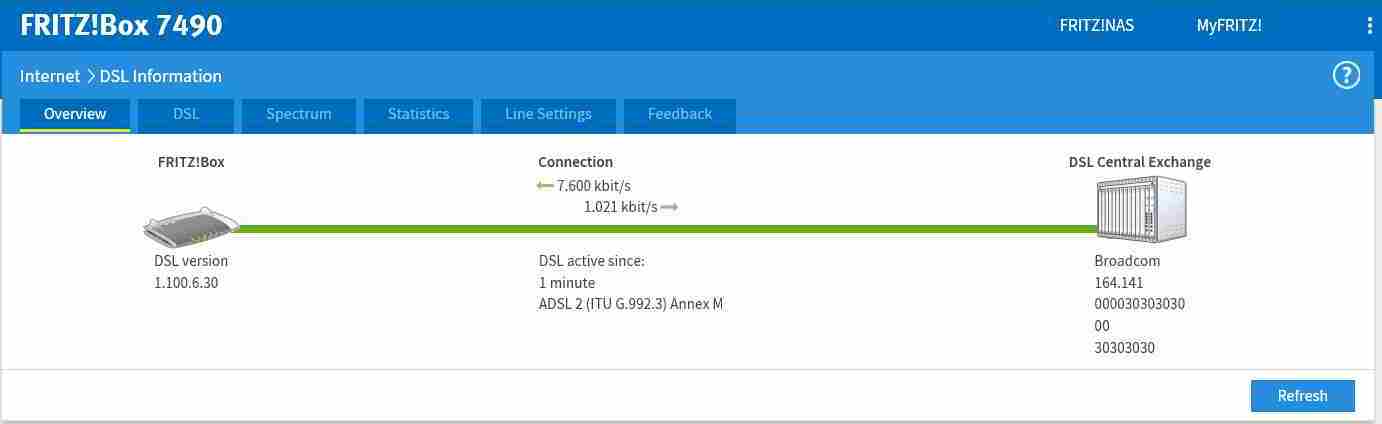
Task: Click the FRITZ!Box heading above the router
Action: point(191,162)
